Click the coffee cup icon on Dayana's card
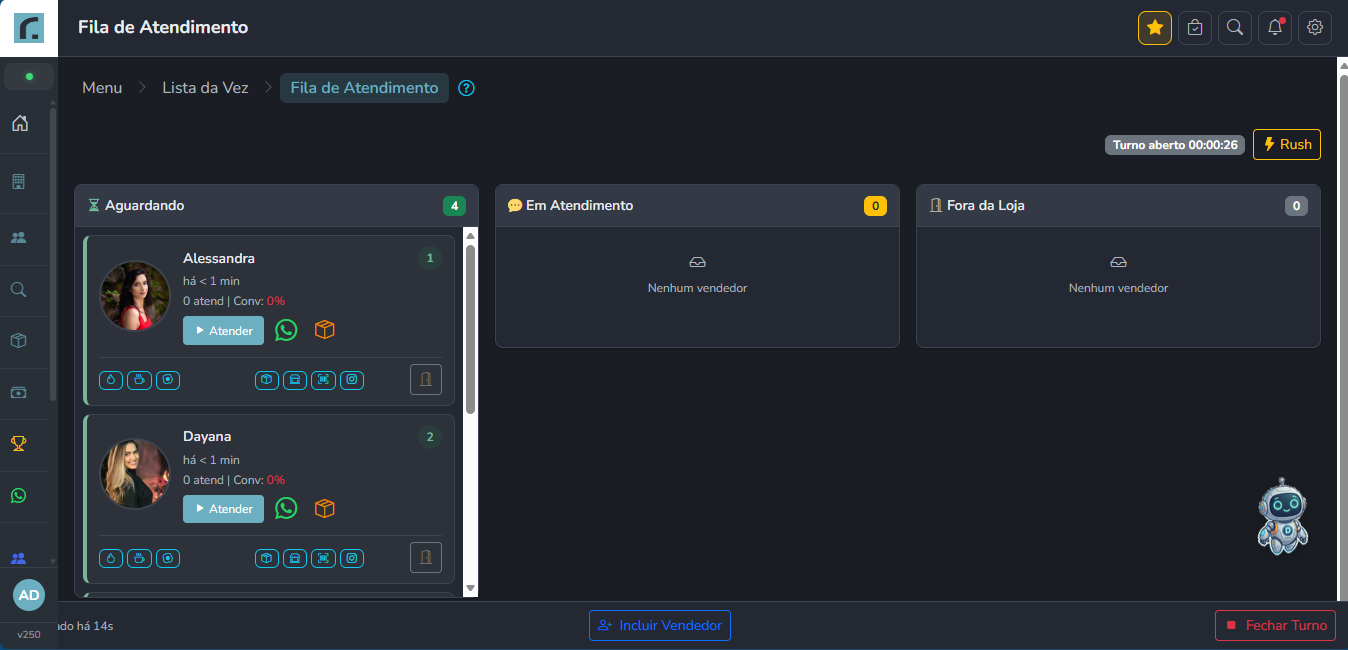 (139, 558)
